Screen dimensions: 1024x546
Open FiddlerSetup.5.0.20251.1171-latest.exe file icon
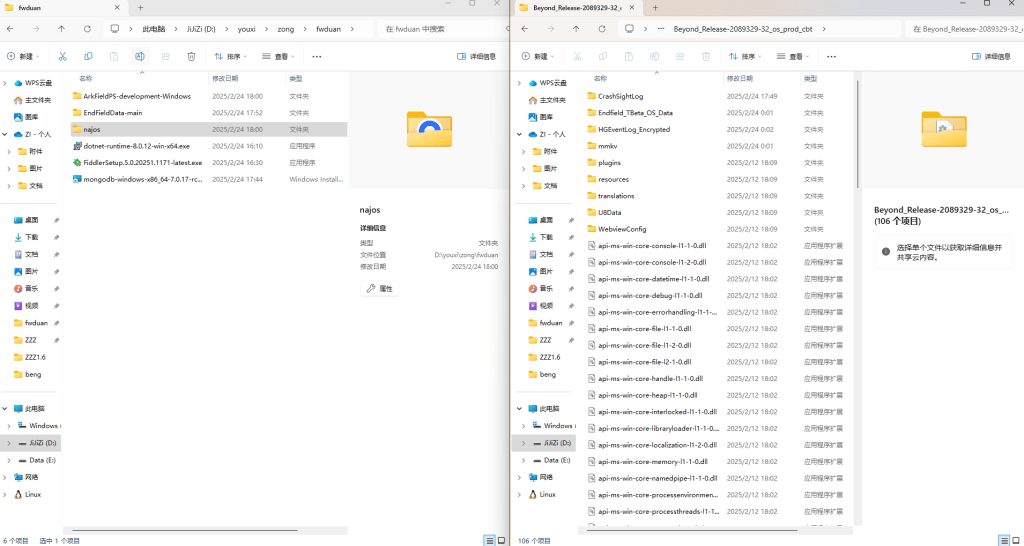(x=77, y=162)
